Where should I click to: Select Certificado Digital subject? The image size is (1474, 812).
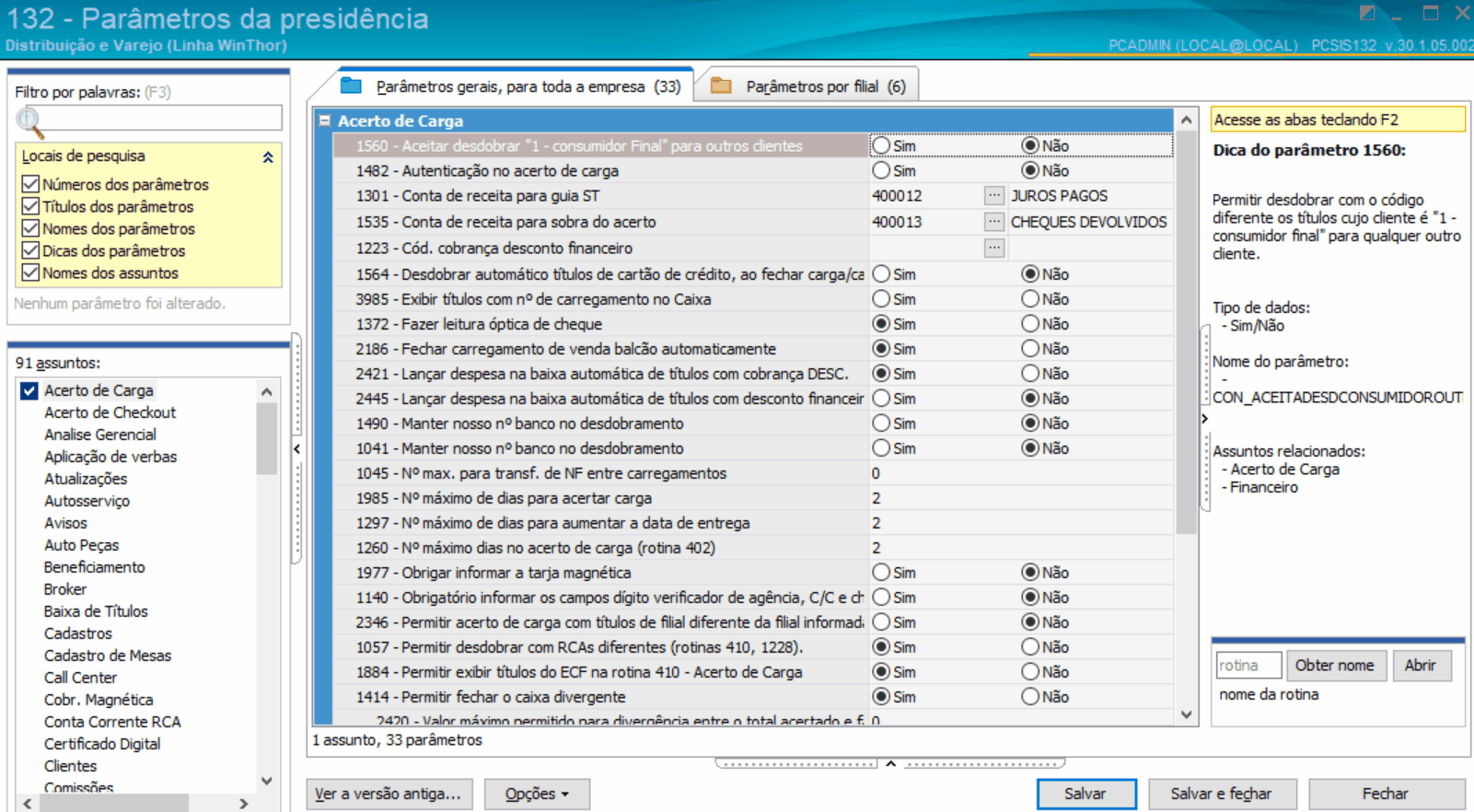click(x=102, y=744)
